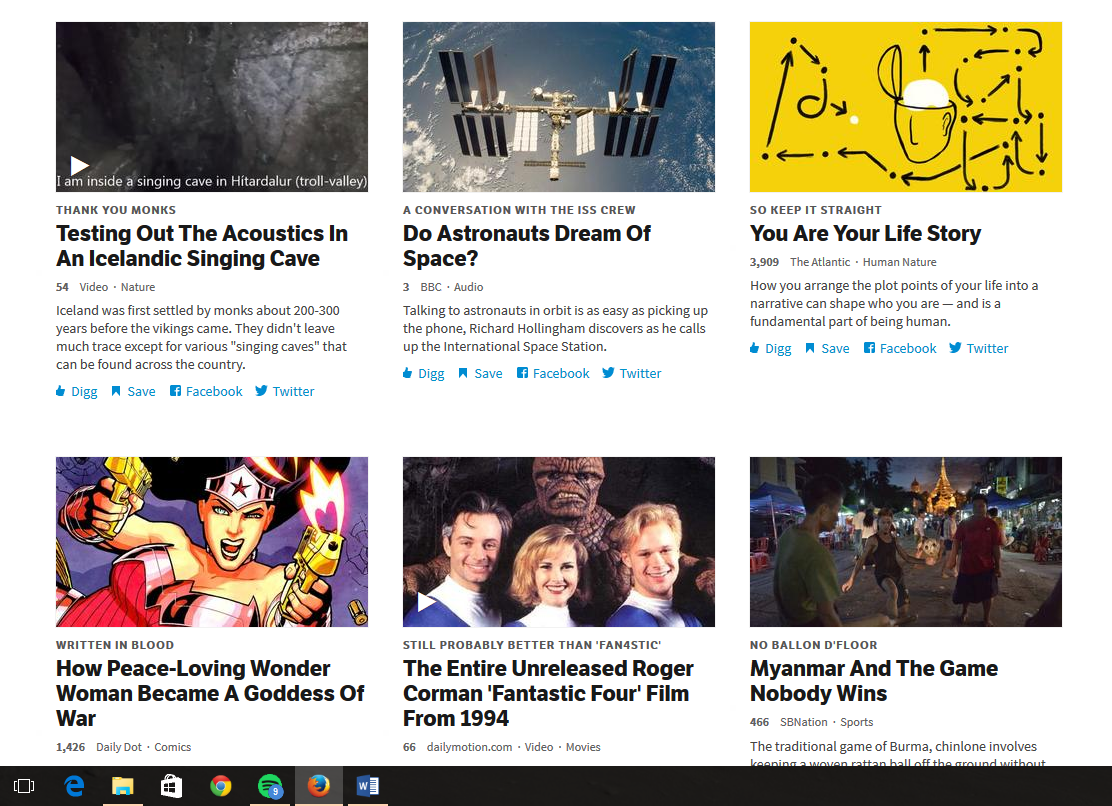Share Icelandic Singing Cave story on Facebook
The height and width of the screenshot is (806, 1112).
click(206, 391)
